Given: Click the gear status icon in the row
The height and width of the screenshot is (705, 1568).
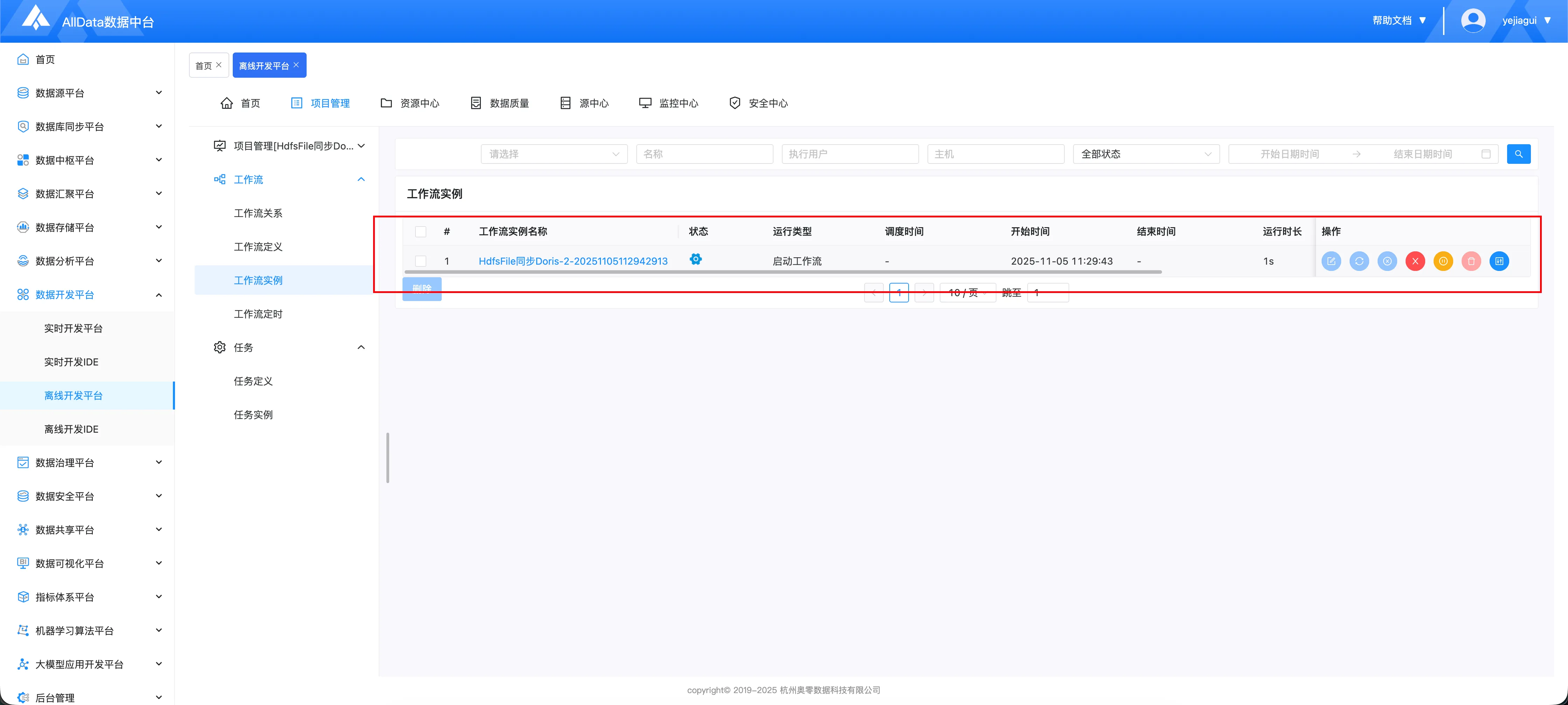Looking at the screenshot, I should click(695, 259).
